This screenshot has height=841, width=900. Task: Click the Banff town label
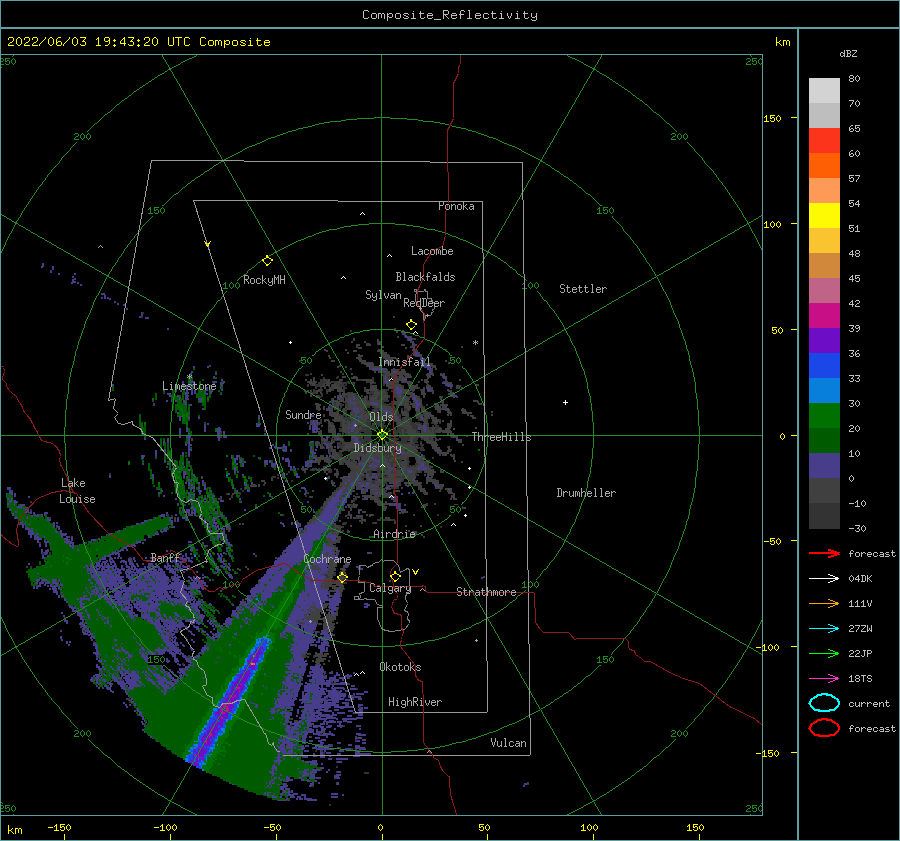click(165, 558)
